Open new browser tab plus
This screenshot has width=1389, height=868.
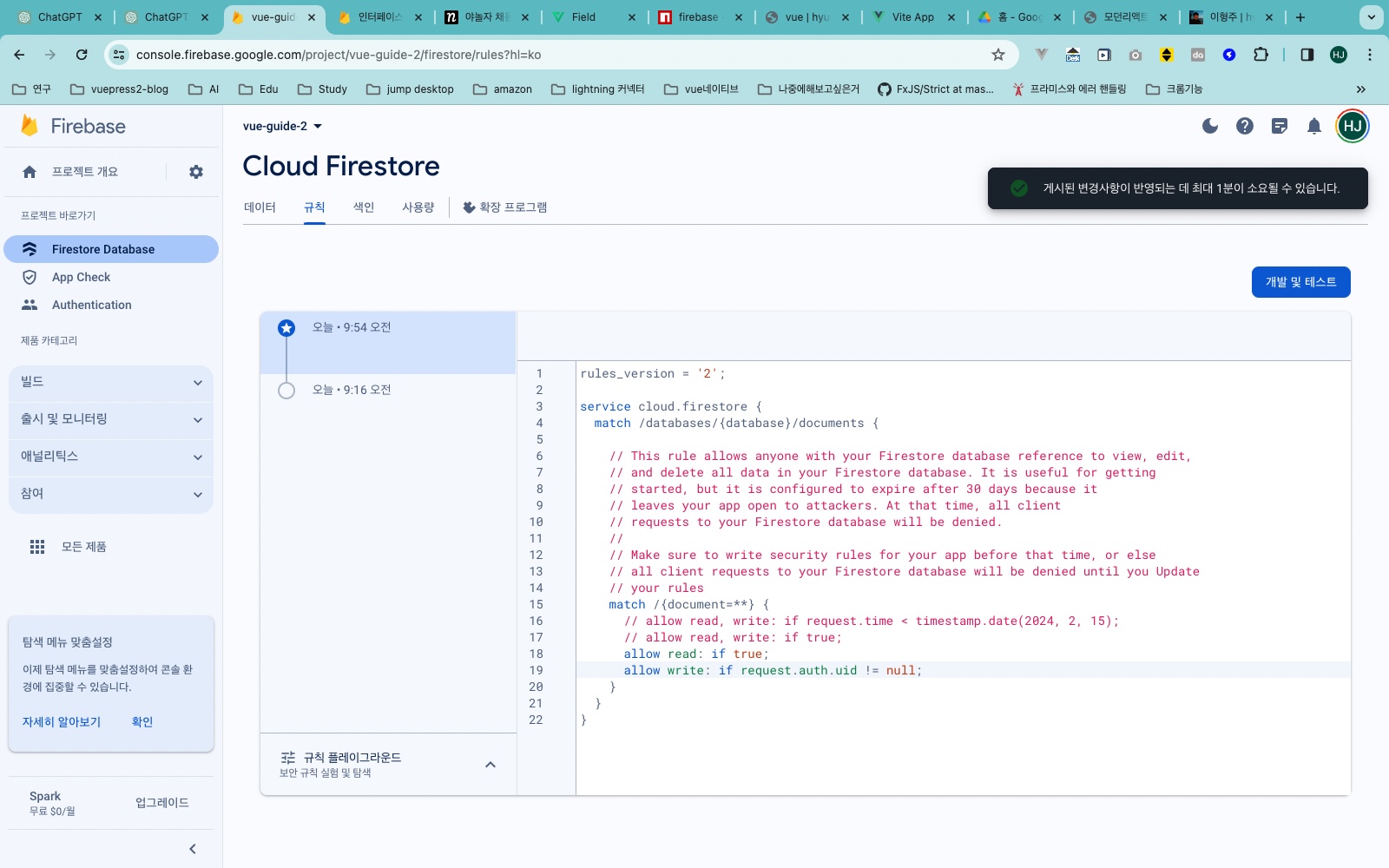point(1300,17)
